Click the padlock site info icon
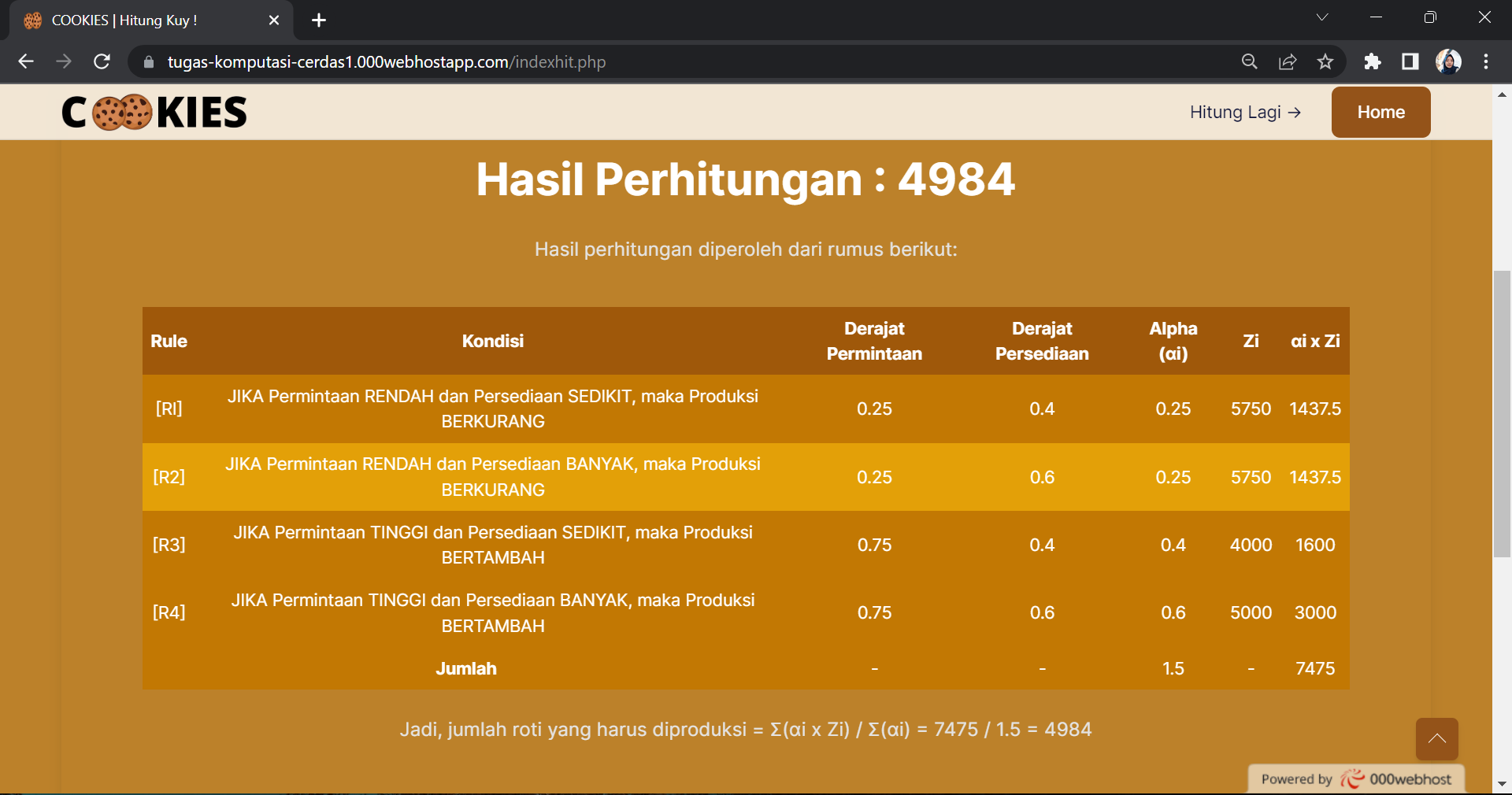Screen dimensions: 1512x795 pos(148,61)
